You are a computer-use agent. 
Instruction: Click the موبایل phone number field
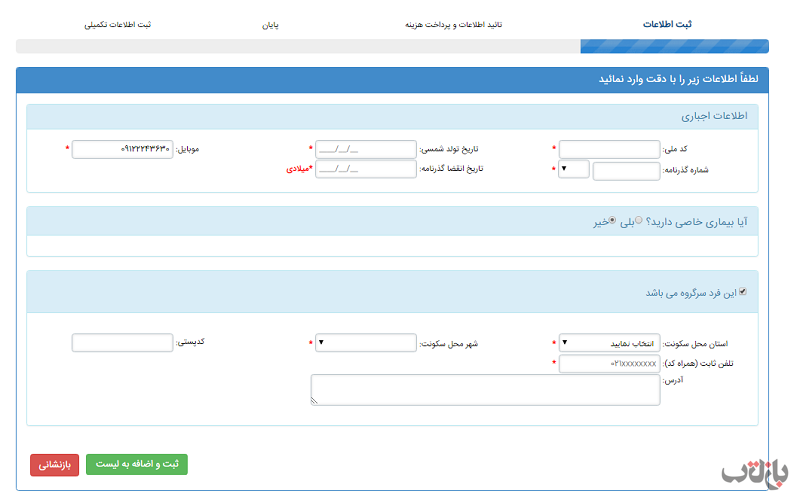tap(122, 149)
